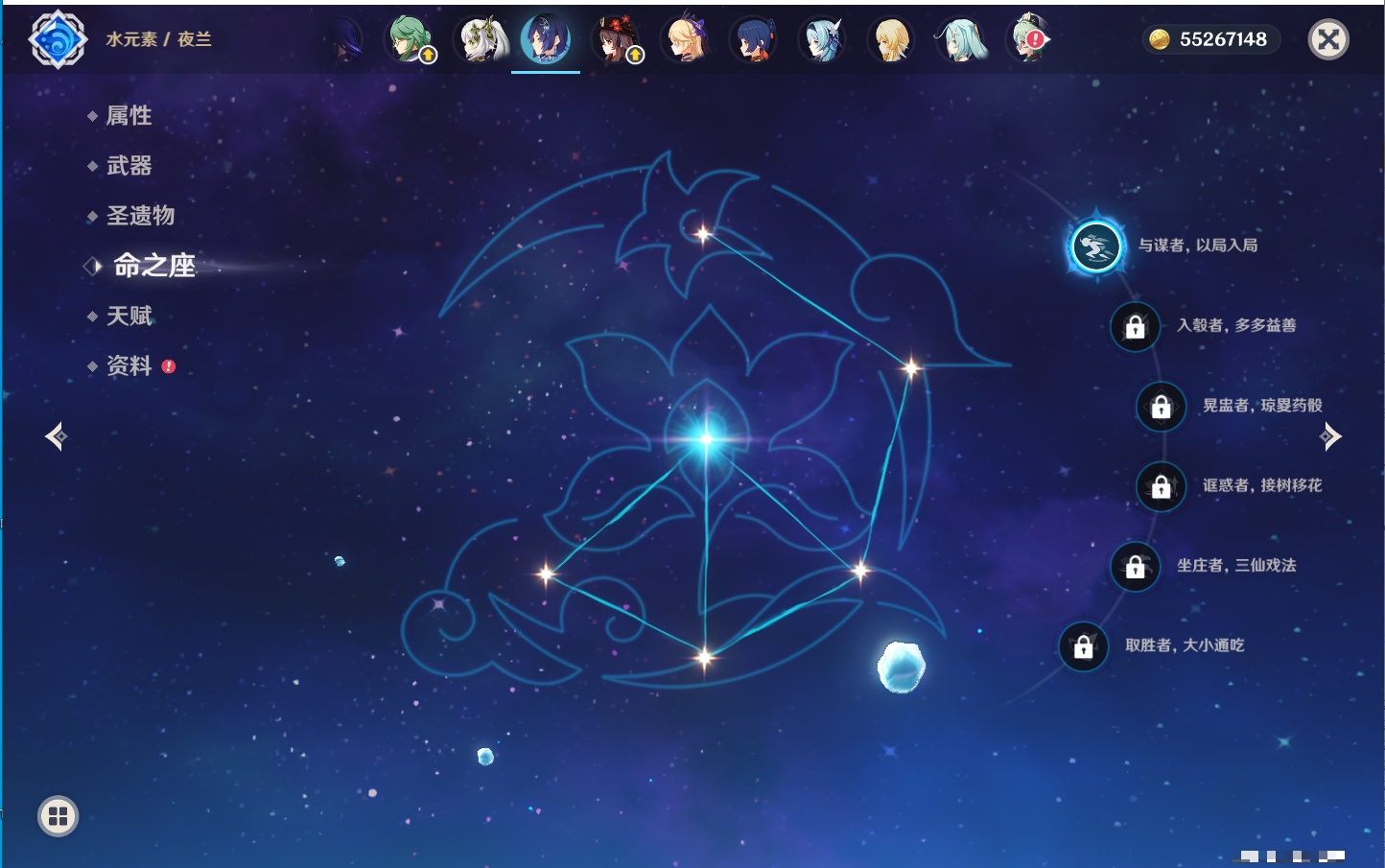This screenshot has height=868, width=1385.
Task: Open the locked constellation icon 取胜者，大小通吃
Action: tap(1083, 646)
